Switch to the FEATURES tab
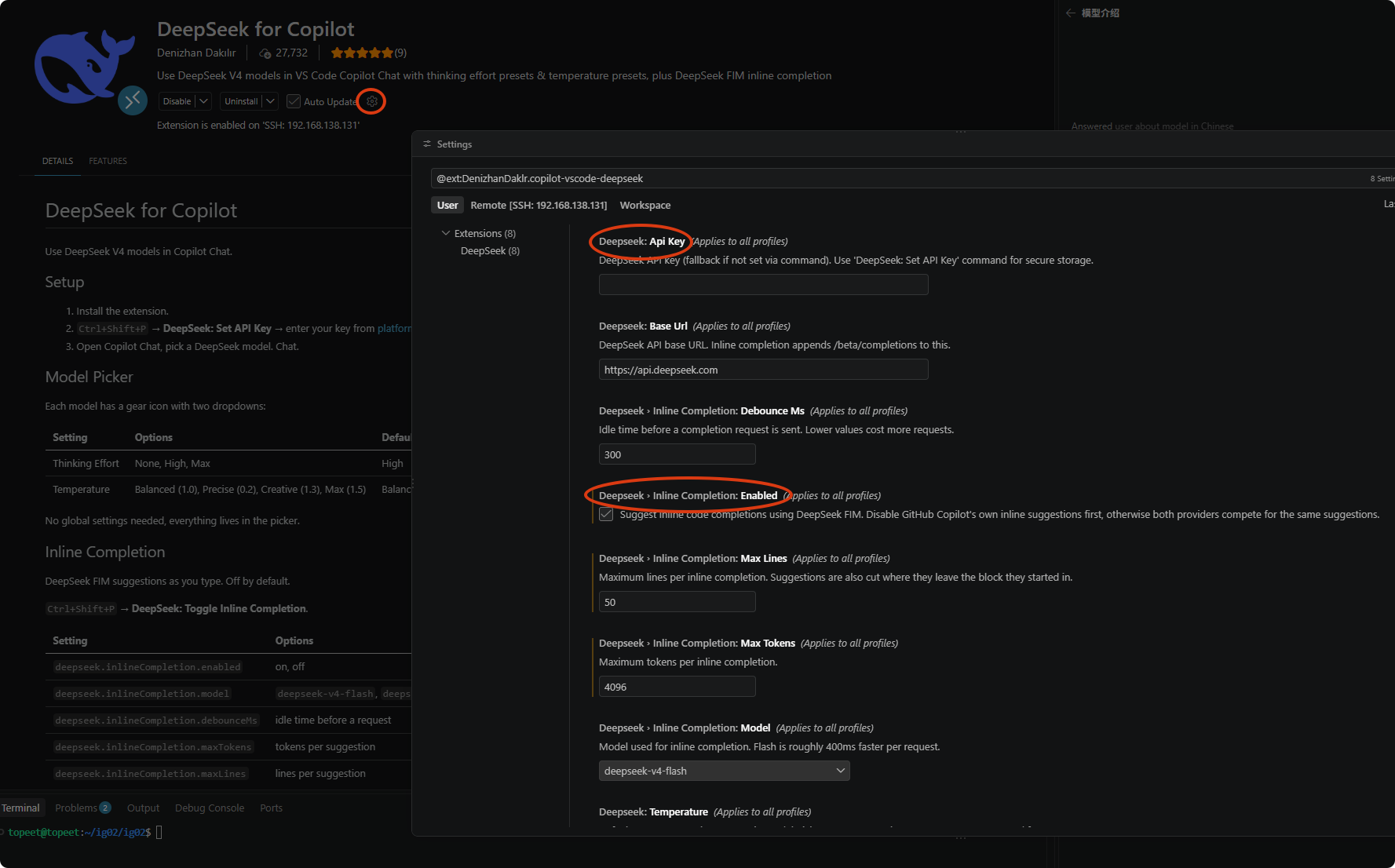This screenshot has width=1395, height=868. click(108, 161)
